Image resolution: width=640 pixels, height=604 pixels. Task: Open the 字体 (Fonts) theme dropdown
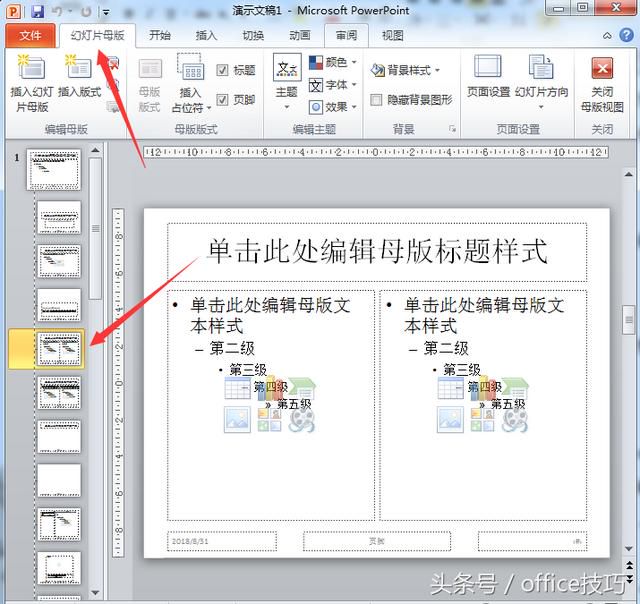tap(333, 85)
